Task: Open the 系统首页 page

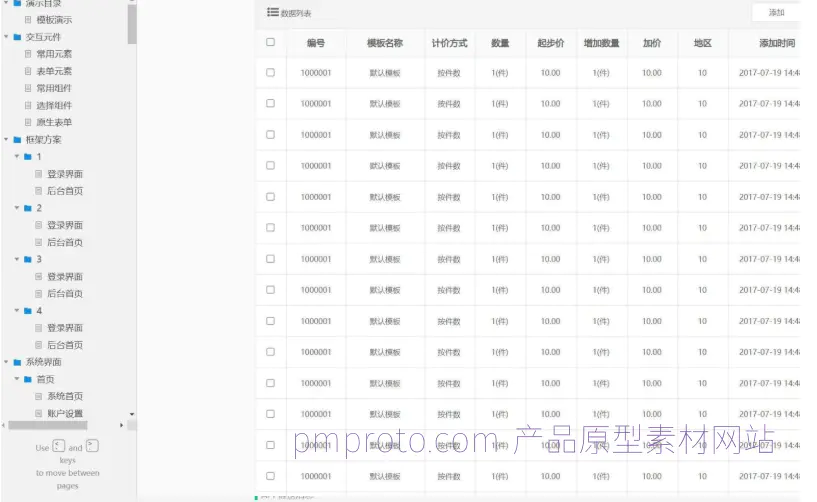Action: pos(65,396)
